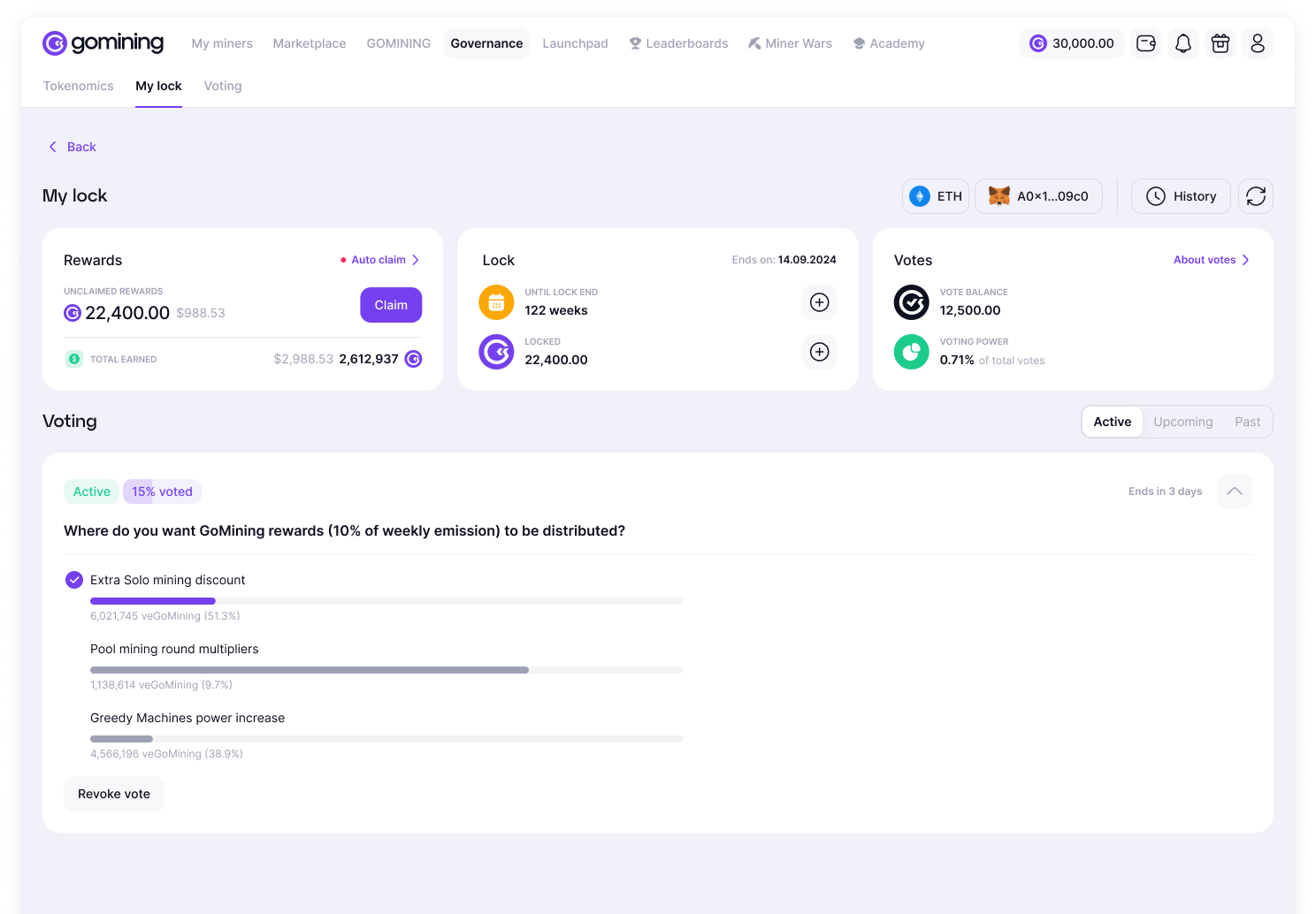Image resolution: width=1316 pixels, height=914 pixels.
Task: Open the wallet icon in header
Action: [1146, 43]
